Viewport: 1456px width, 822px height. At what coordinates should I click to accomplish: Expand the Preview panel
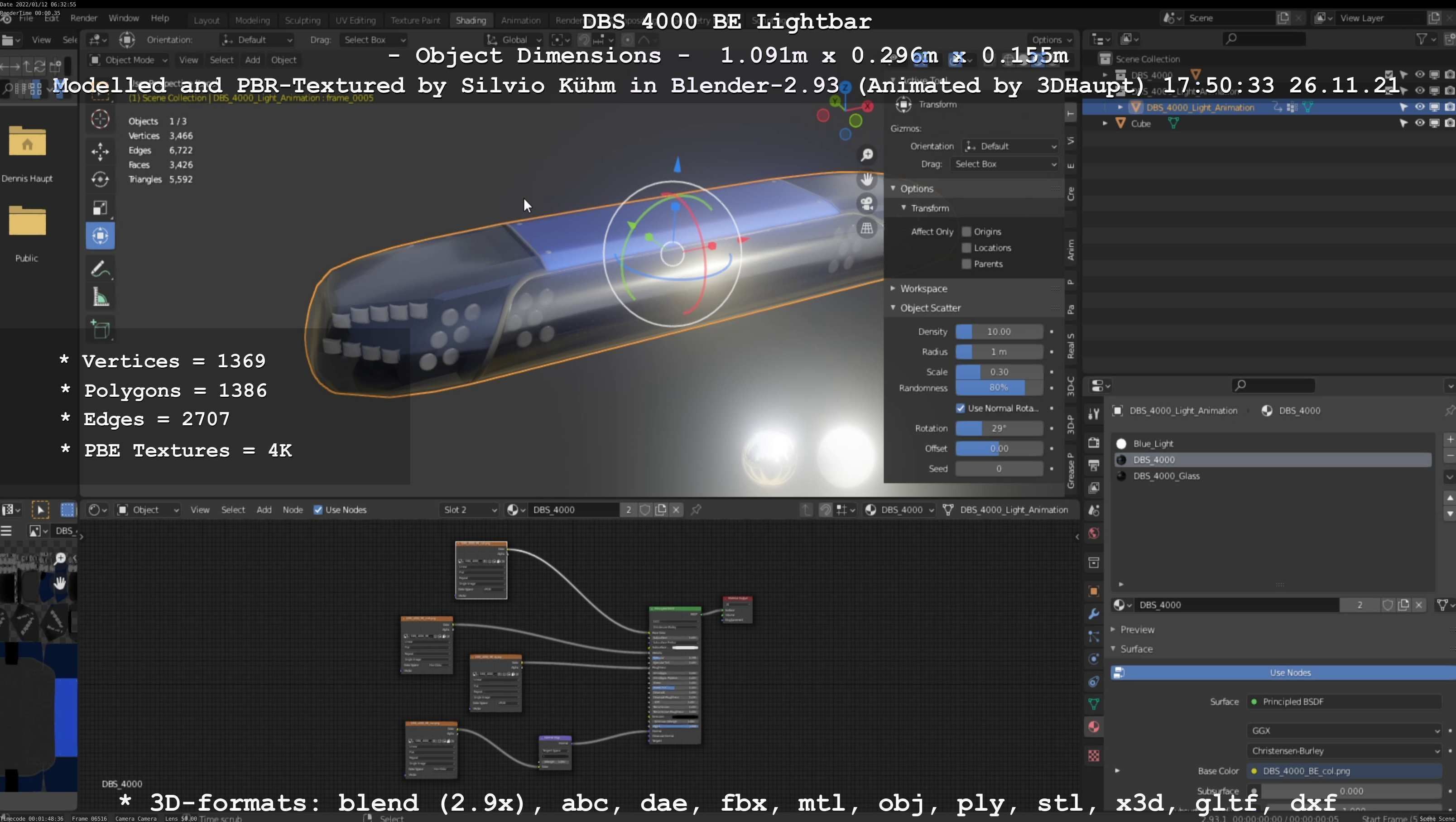(1113, 629)
